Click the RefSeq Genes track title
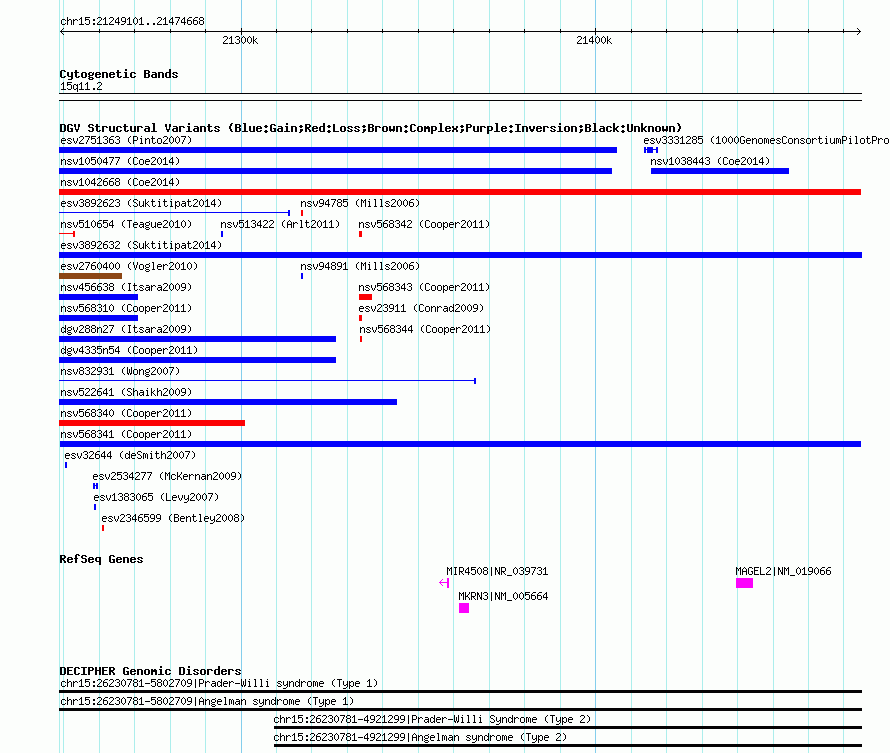Viewport: 890px width, 753px height. pyautogui.click(x=101, y=560)
